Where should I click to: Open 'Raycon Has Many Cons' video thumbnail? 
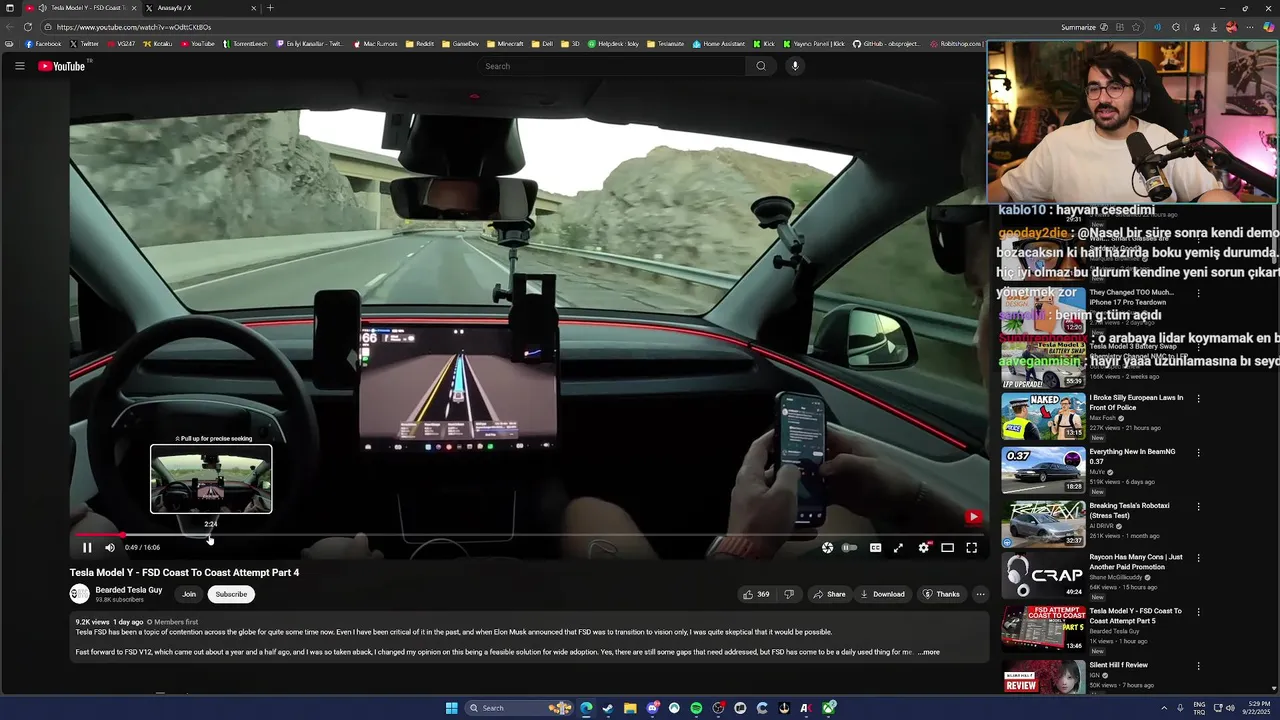(1043, 577)
